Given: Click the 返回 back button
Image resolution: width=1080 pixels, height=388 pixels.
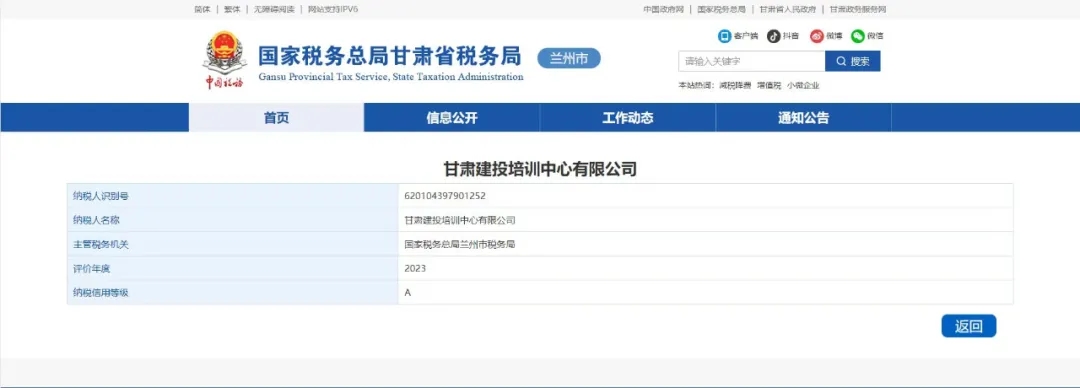Looking at the screenshot, I should (968, 327).
